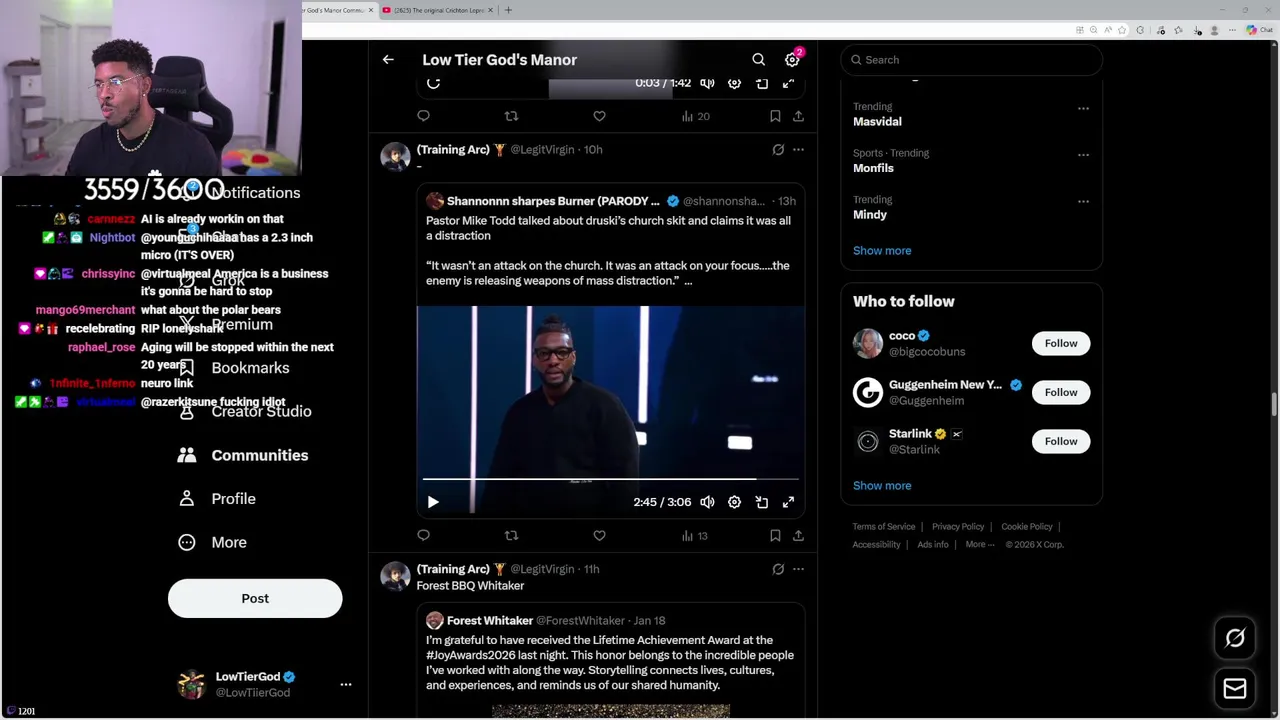Open Premium in the sidebar
The height and width of the screenshot is (720, 1280).
coord(242,325)
